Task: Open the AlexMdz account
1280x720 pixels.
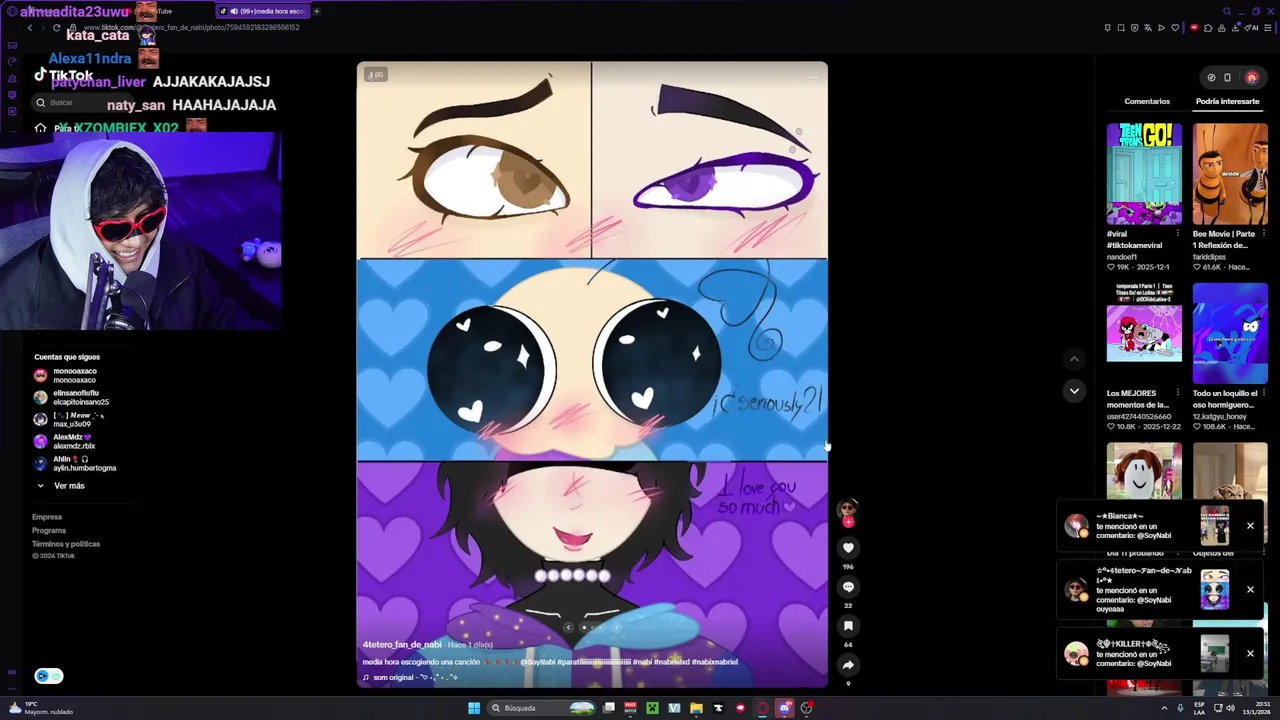Action: 65,442
